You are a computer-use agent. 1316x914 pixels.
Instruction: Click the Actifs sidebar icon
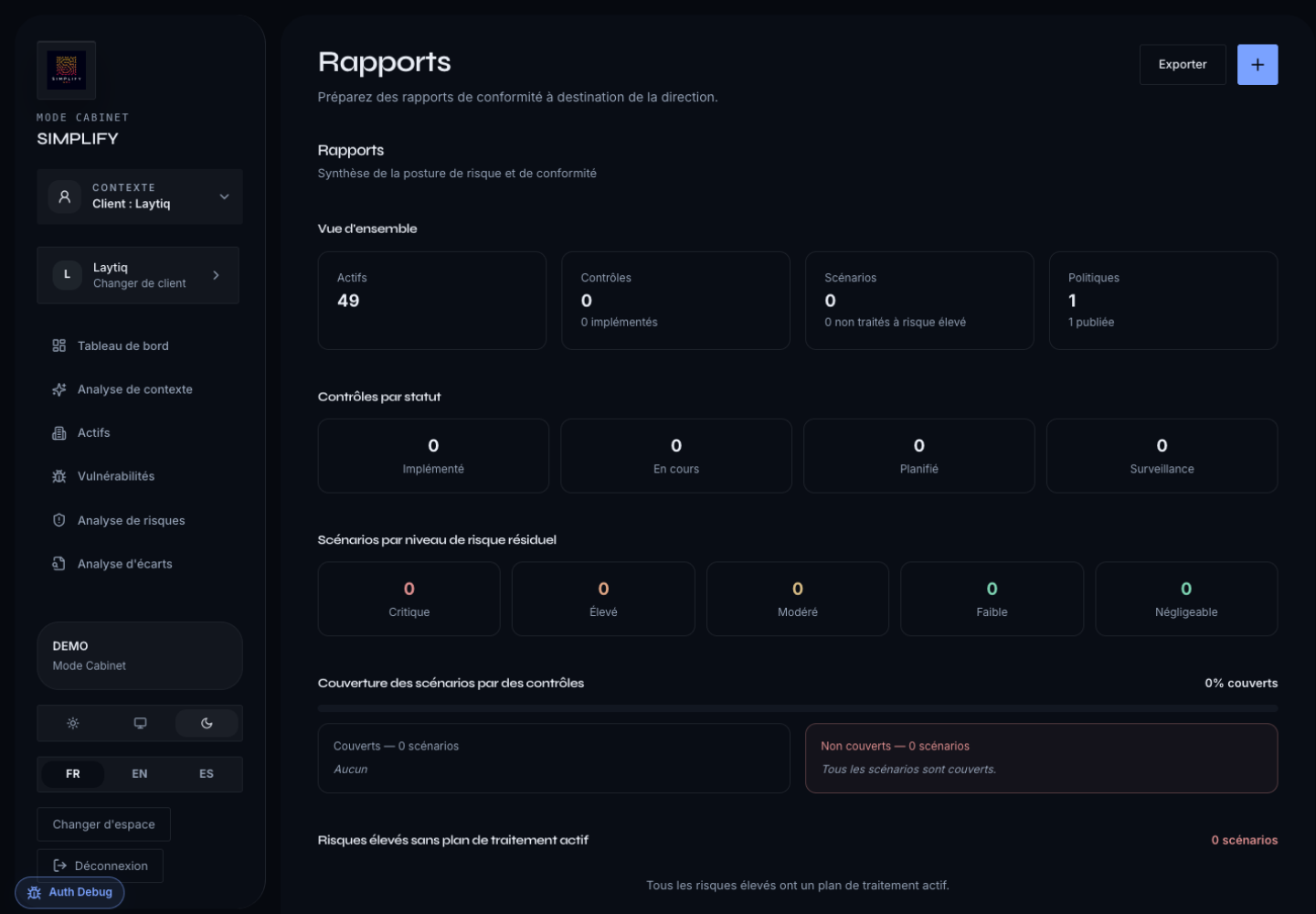click(x=59, y=433)
